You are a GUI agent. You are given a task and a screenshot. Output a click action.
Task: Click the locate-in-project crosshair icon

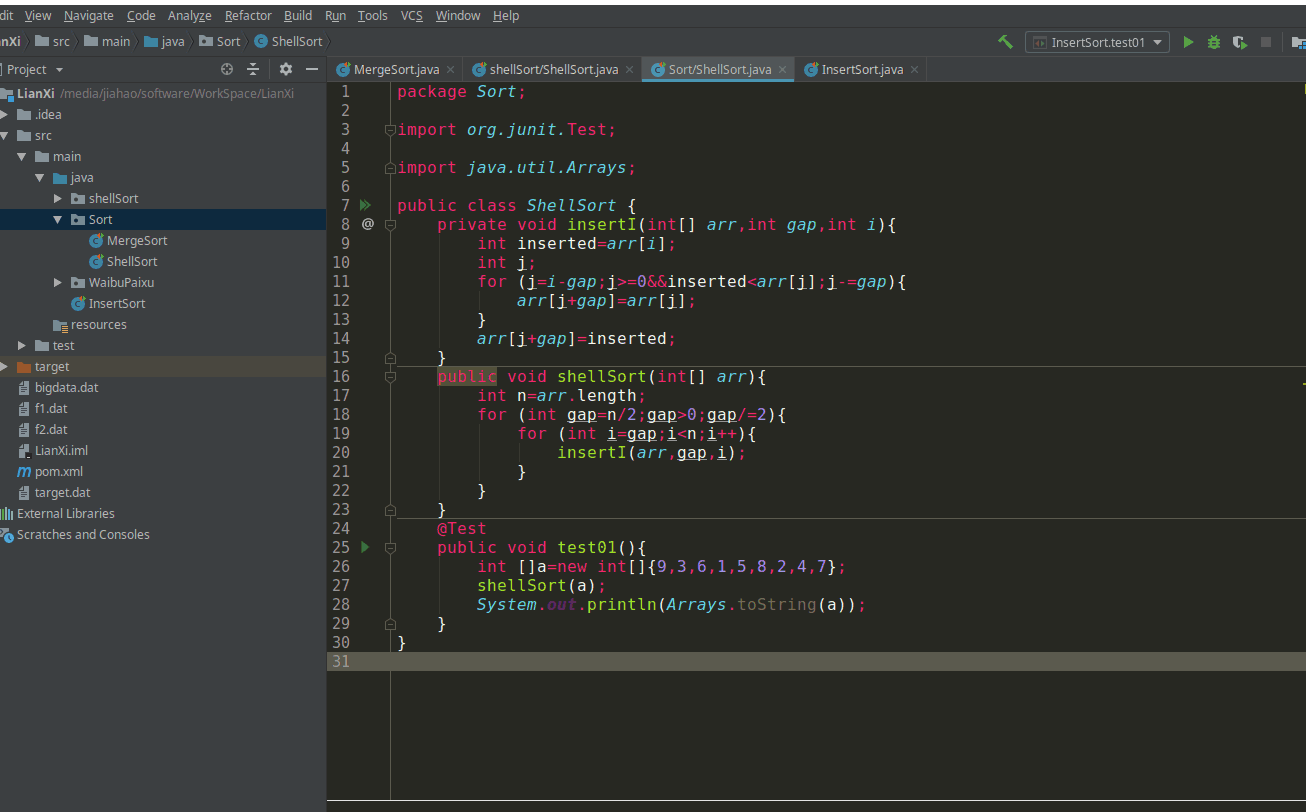pyautogui.click(x=227, y=69)
